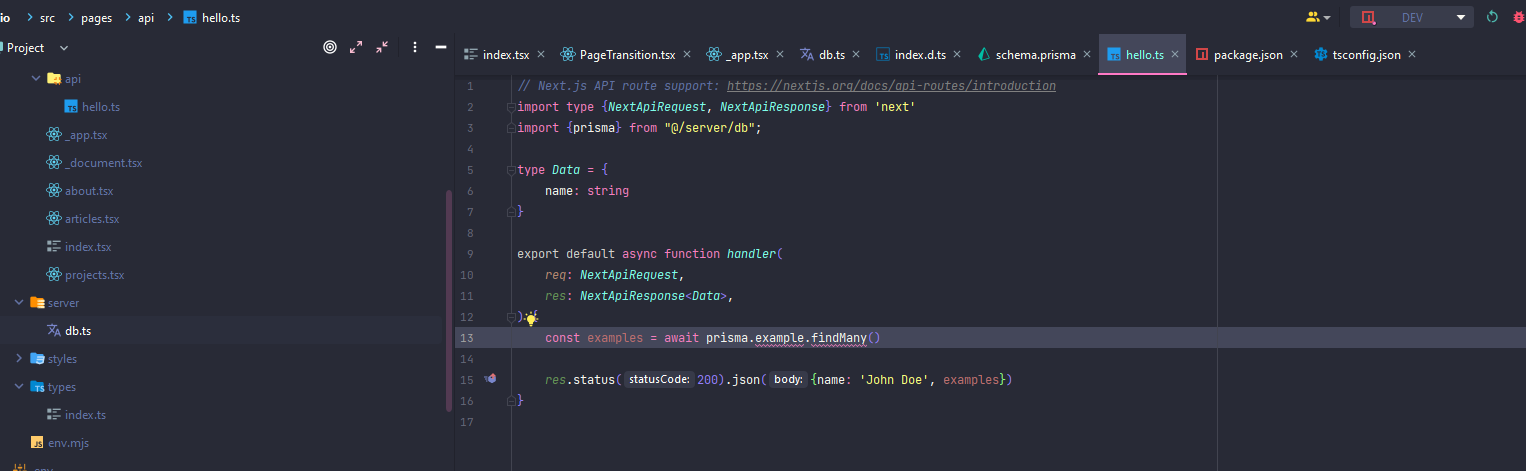This screenshot has height=471, width=1526.
Task: Open the Code With Me people icon
Action: 1318,17
